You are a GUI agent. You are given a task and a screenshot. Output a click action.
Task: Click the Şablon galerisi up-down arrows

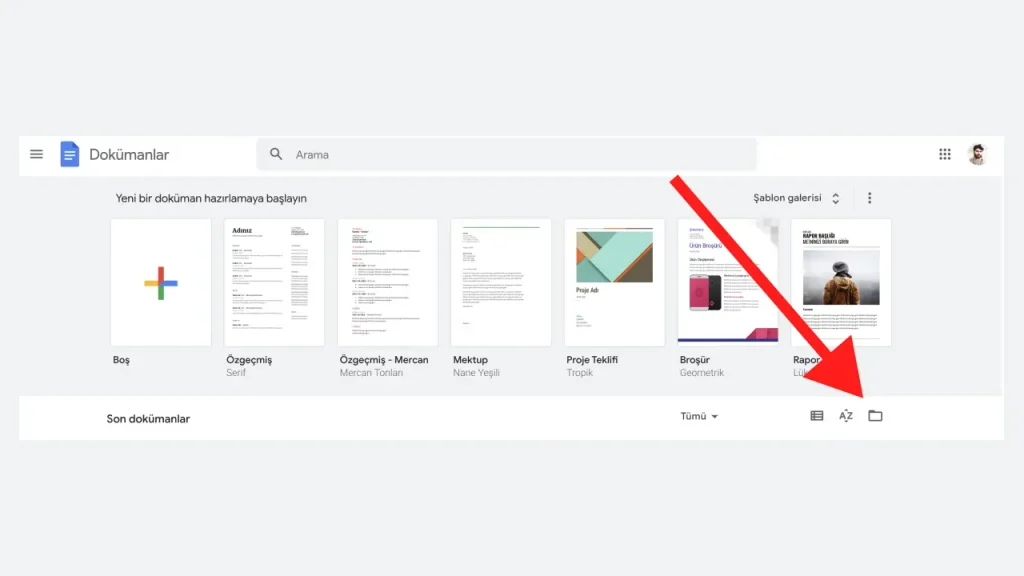pyautogui.click(x=835, y=199)
